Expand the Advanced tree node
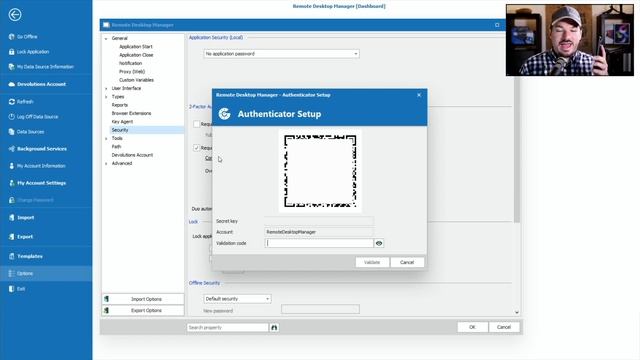The image size is (640, 360). [x=106, y=163]
